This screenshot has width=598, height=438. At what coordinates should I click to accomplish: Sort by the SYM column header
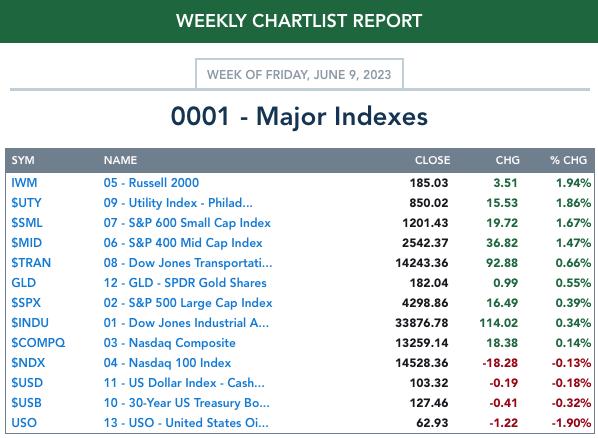(23, 160)
